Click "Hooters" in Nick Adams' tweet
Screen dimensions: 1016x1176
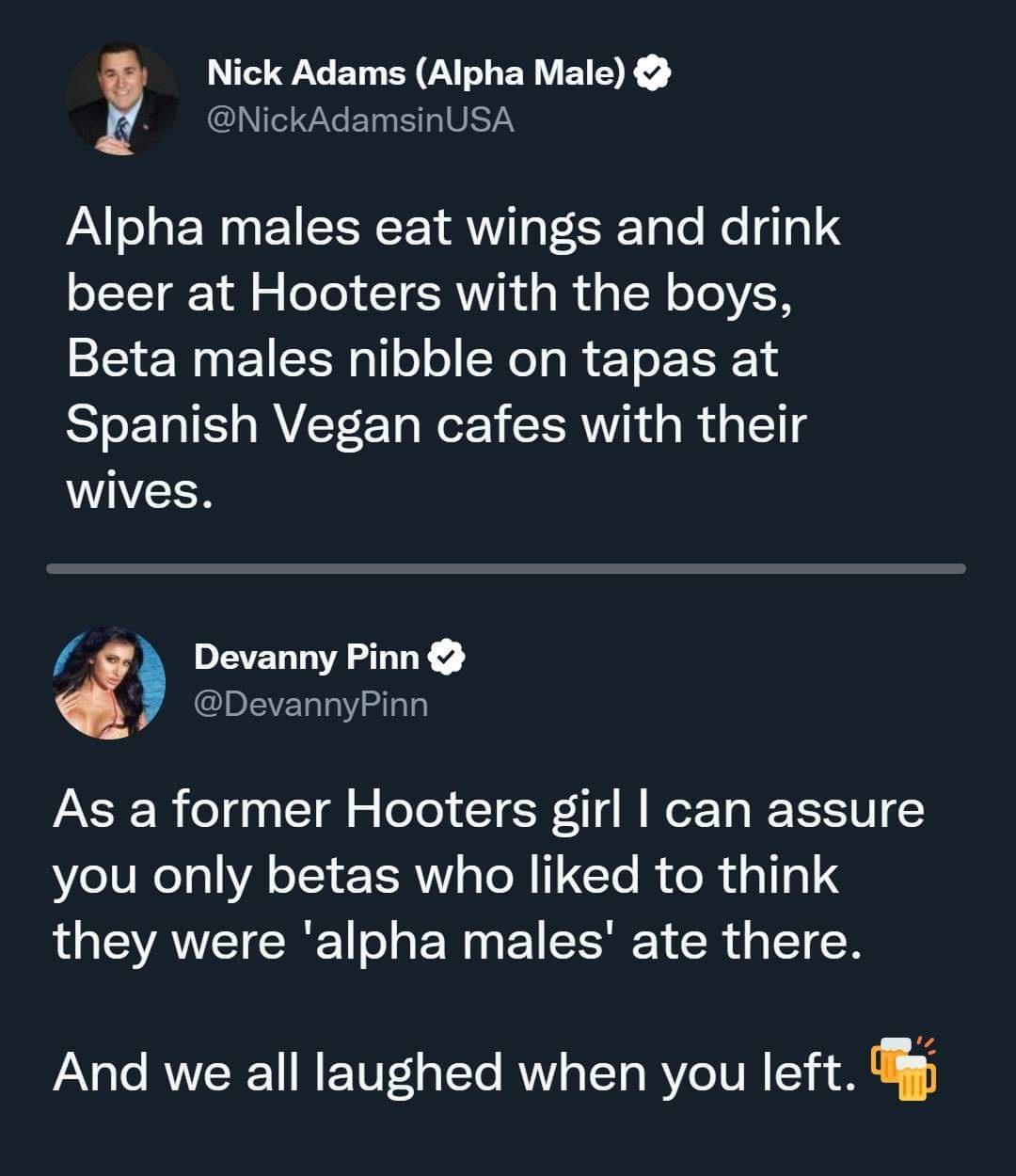click(345, 294)
